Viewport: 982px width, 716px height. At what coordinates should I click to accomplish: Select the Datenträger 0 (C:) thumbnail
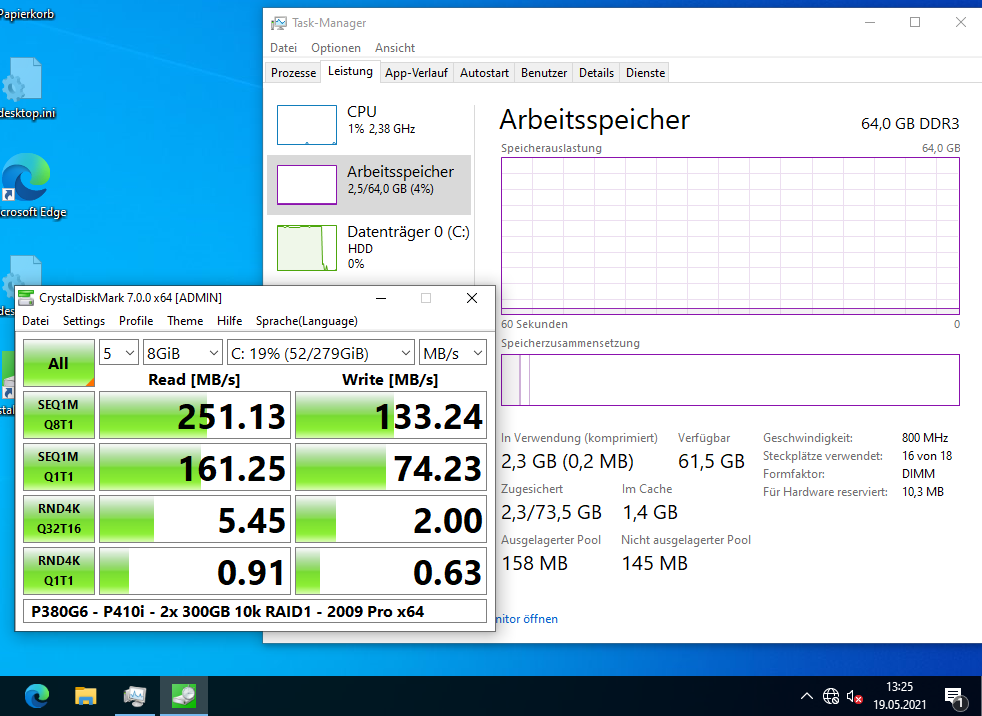click(x=307, y=247)
